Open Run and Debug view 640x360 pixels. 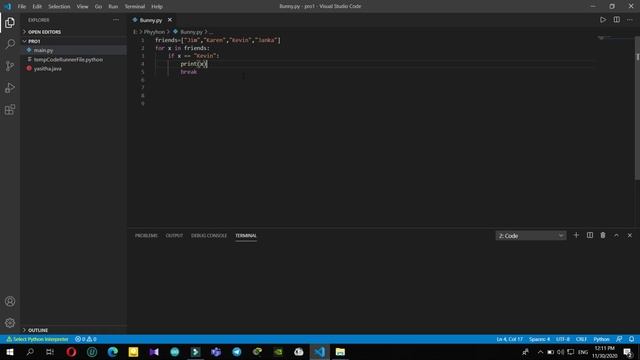tap(10, 88)
